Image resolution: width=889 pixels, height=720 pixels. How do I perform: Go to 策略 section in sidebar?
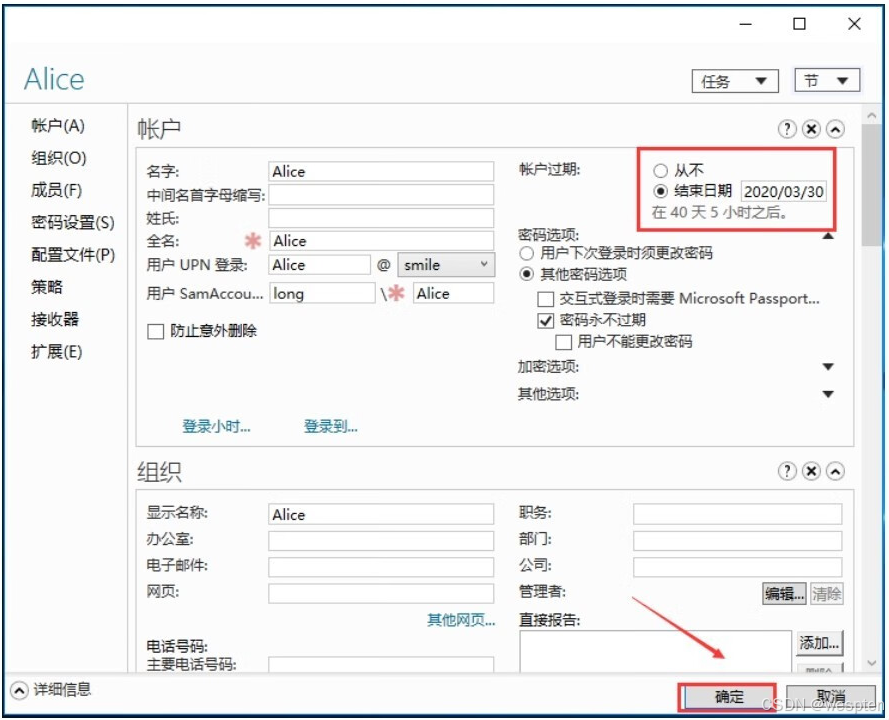tap(46, 287)
